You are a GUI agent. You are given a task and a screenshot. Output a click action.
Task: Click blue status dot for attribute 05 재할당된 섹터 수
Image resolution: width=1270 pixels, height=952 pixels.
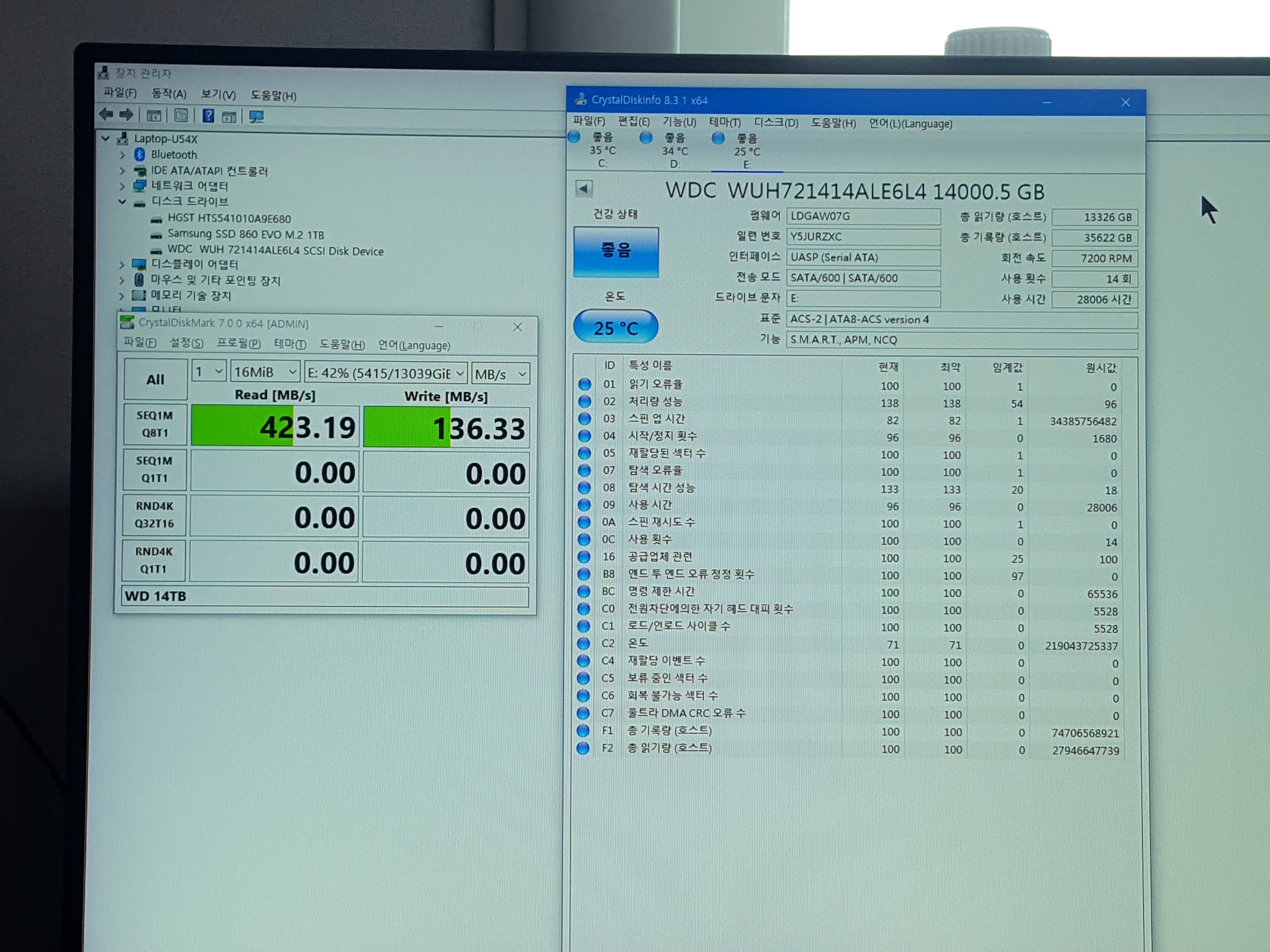click(584, 453)
